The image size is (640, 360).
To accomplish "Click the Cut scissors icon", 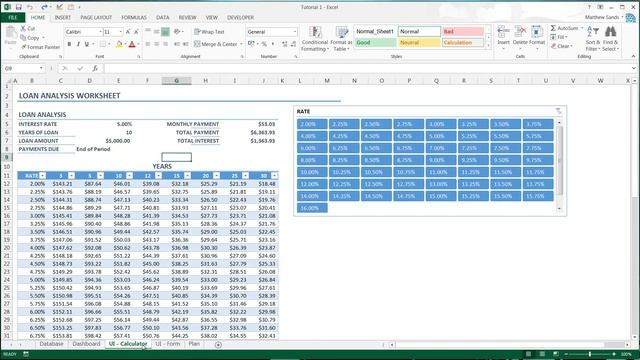I will (24, 29).
